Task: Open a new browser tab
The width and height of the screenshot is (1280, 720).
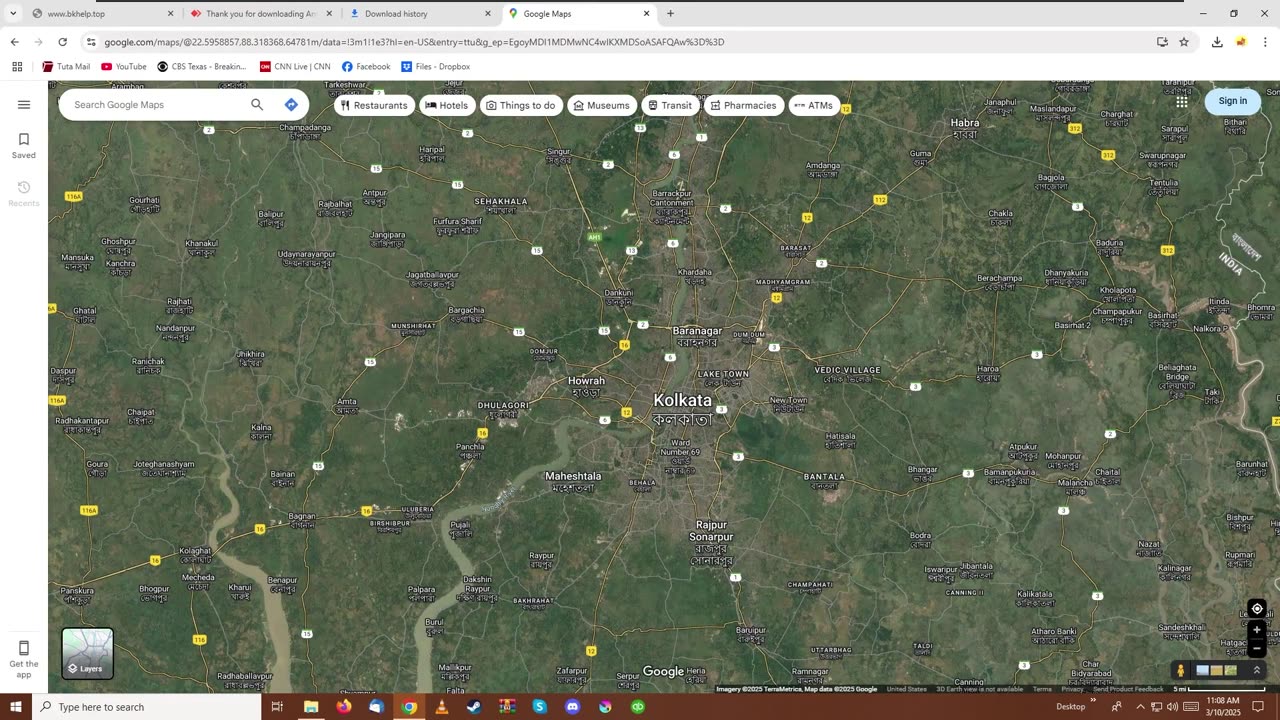Action: tap(670, 14)
